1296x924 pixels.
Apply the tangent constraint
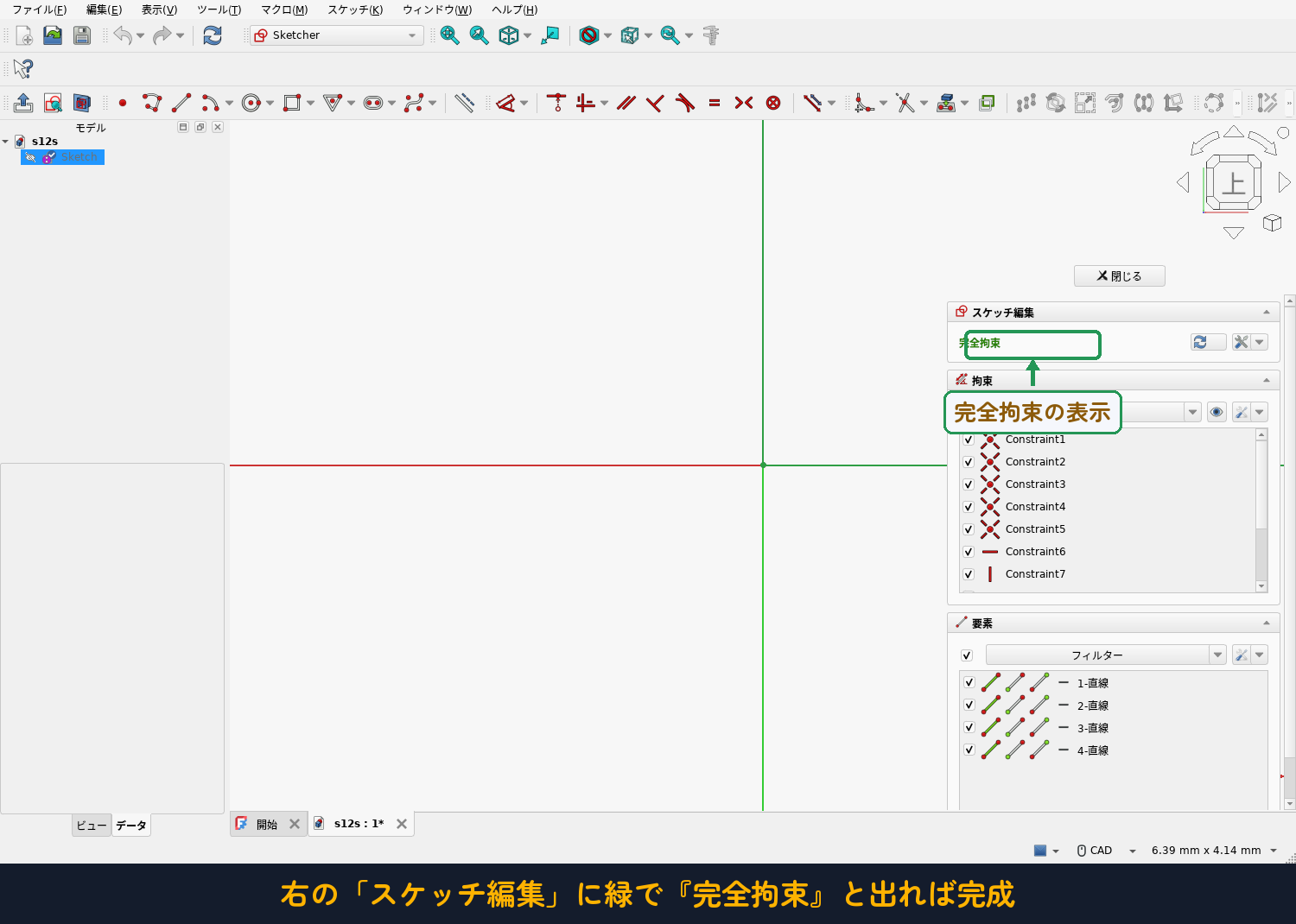tap(685, 103)
